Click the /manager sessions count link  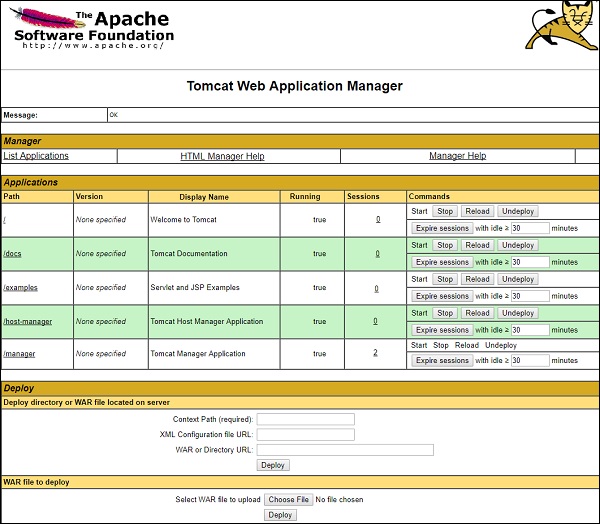(x=376, y=353)
